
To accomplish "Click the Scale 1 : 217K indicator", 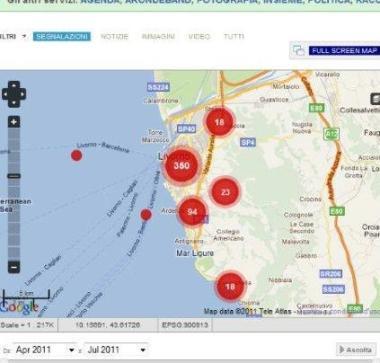I will 27,325.
